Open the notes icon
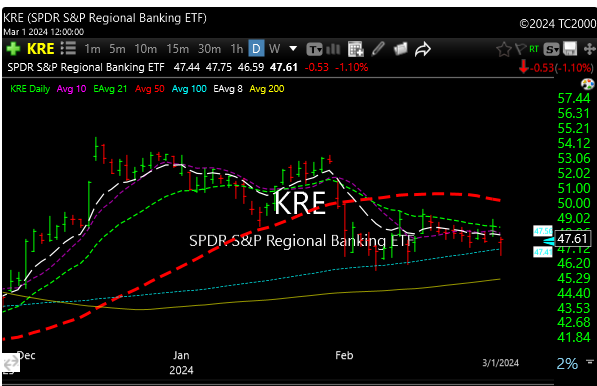The image size is (597, 386). tap(401, 49)
